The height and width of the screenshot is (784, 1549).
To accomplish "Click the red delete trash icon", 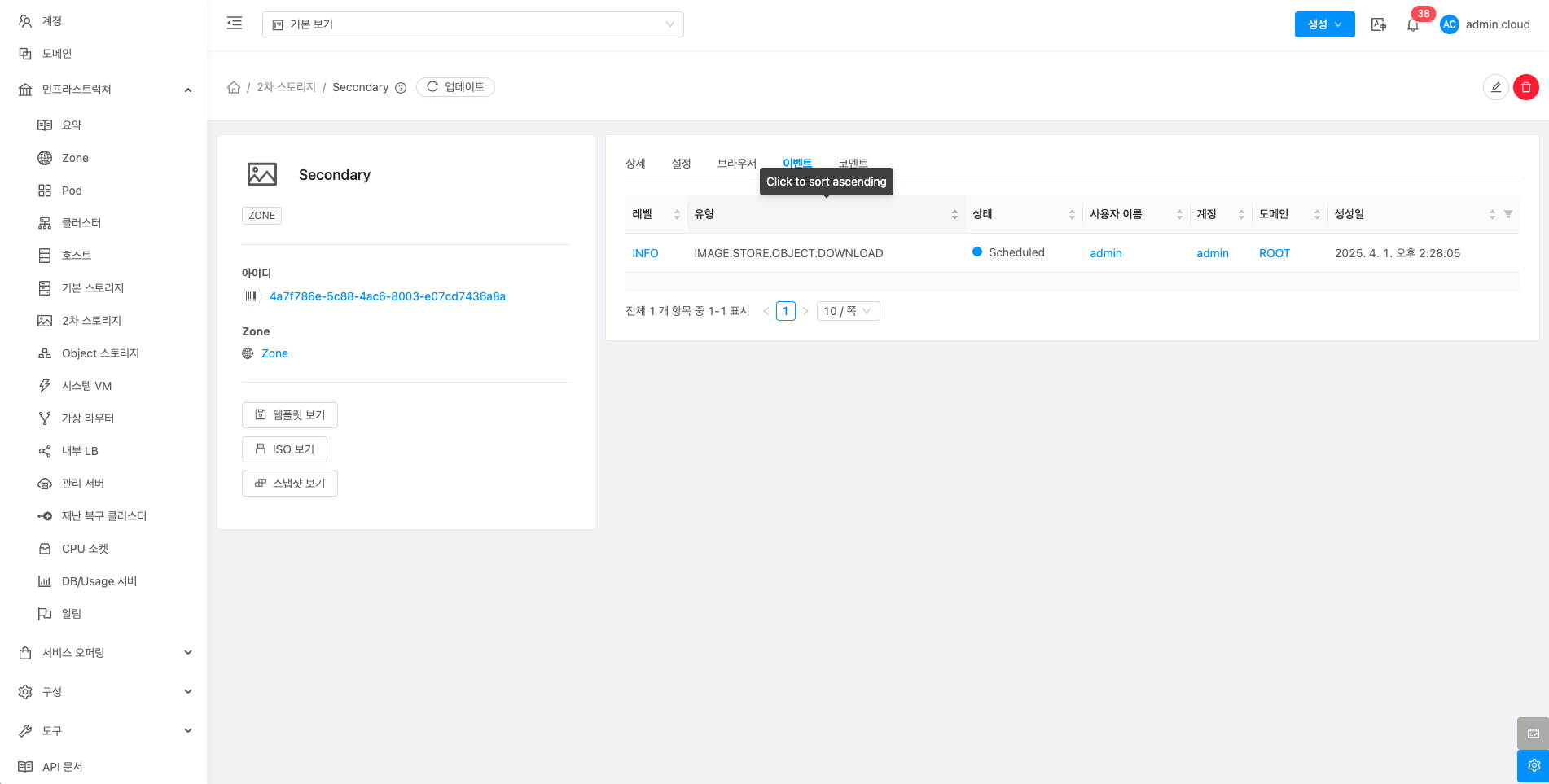I will coord(1525,87).
